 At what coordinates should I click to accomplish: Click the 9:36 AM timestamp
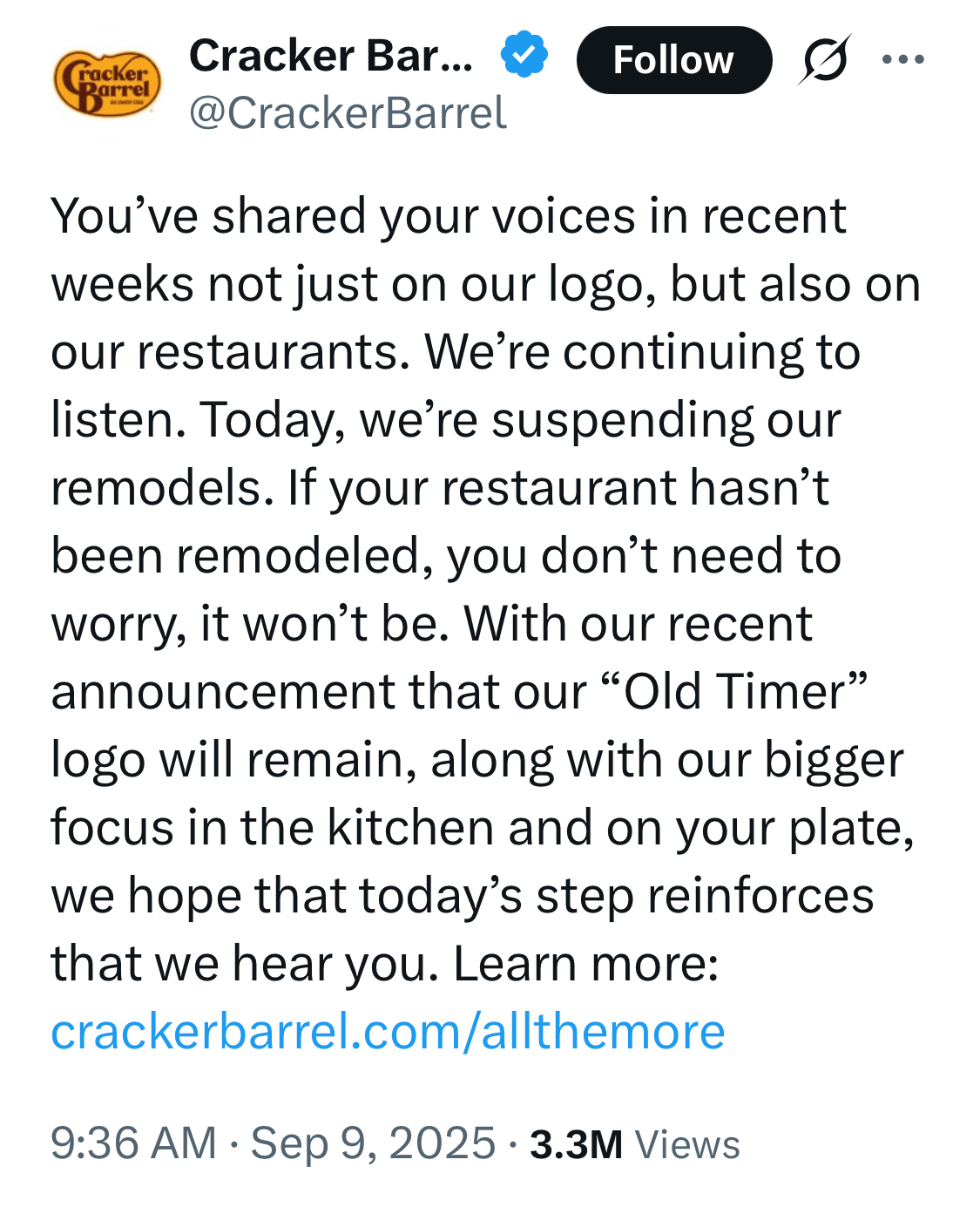click(133, 1143)
